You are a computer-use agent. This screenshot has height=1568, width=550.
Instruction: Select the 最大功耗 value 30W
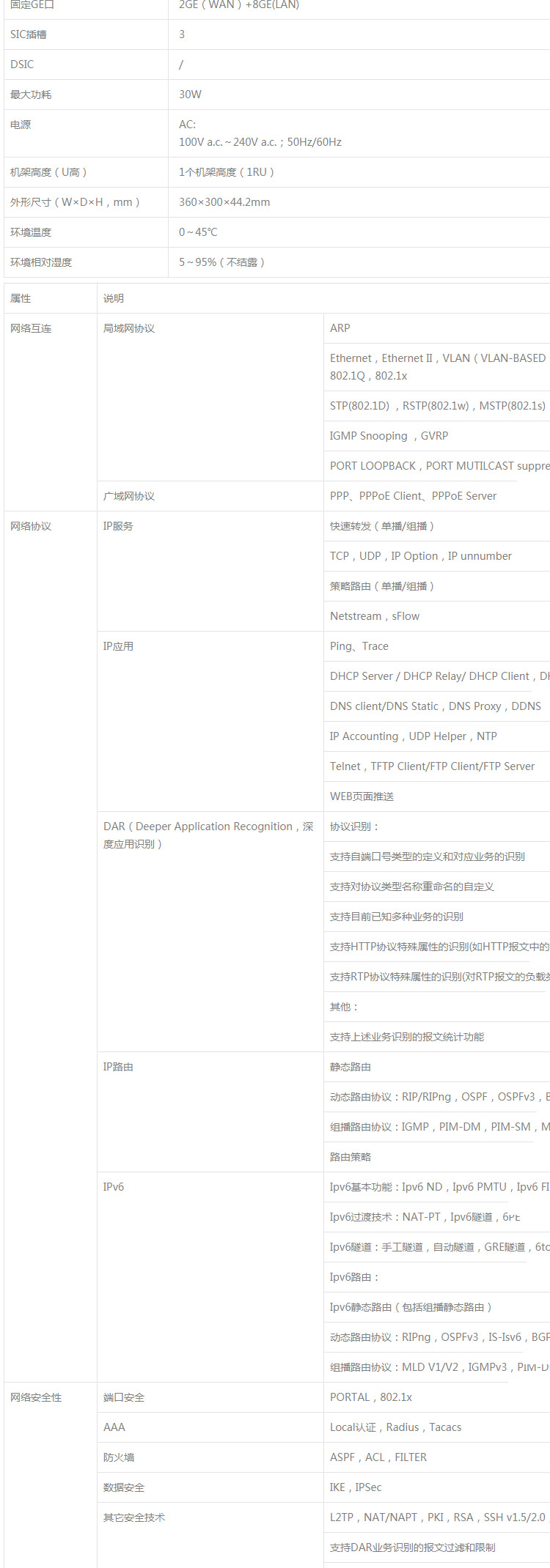pyautogui.click(x=190, y=95)
